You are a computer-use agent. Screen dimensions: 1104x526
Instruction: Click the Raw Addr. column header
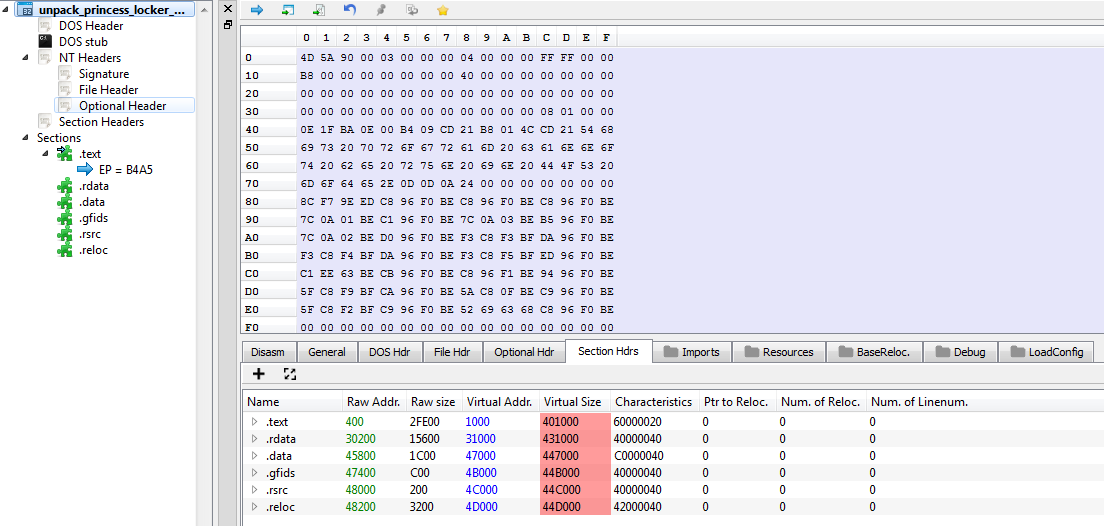(374, 402)
